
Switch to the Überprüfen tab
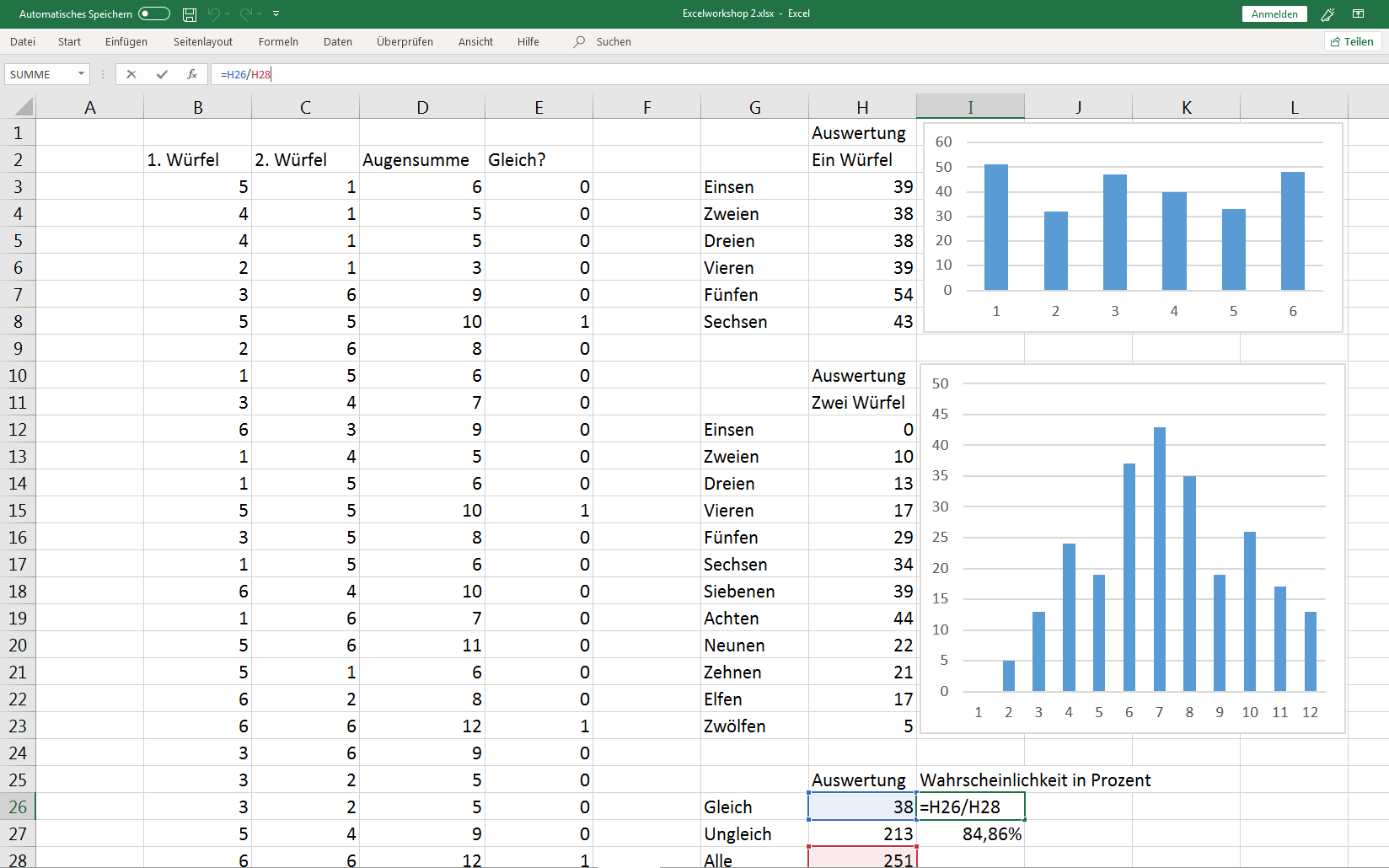[405, 41]
